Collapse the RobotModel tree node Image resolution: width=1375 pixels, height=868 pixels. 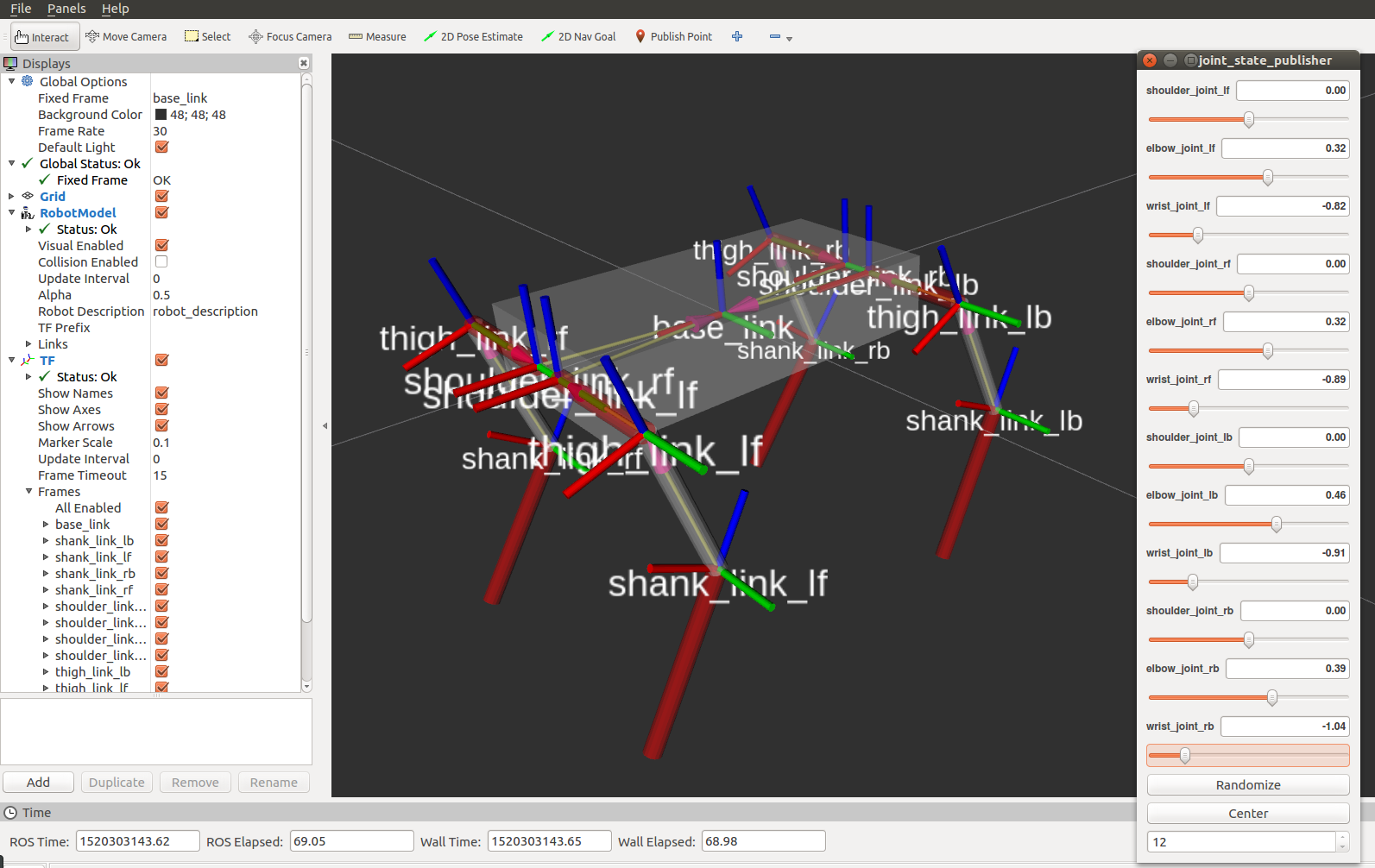click(12, 212)
